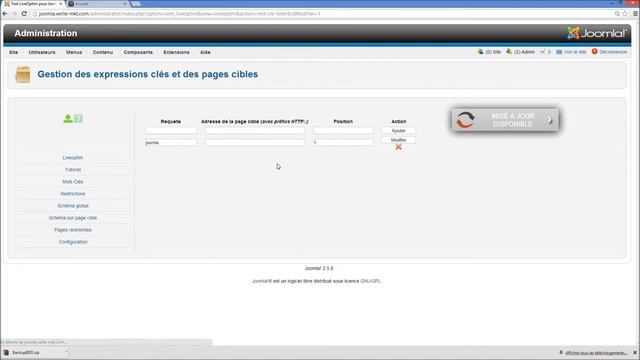Switch to the second browser tab
Image resolution: width=640 pixels, height=360 pixels.
click(98, 4)
